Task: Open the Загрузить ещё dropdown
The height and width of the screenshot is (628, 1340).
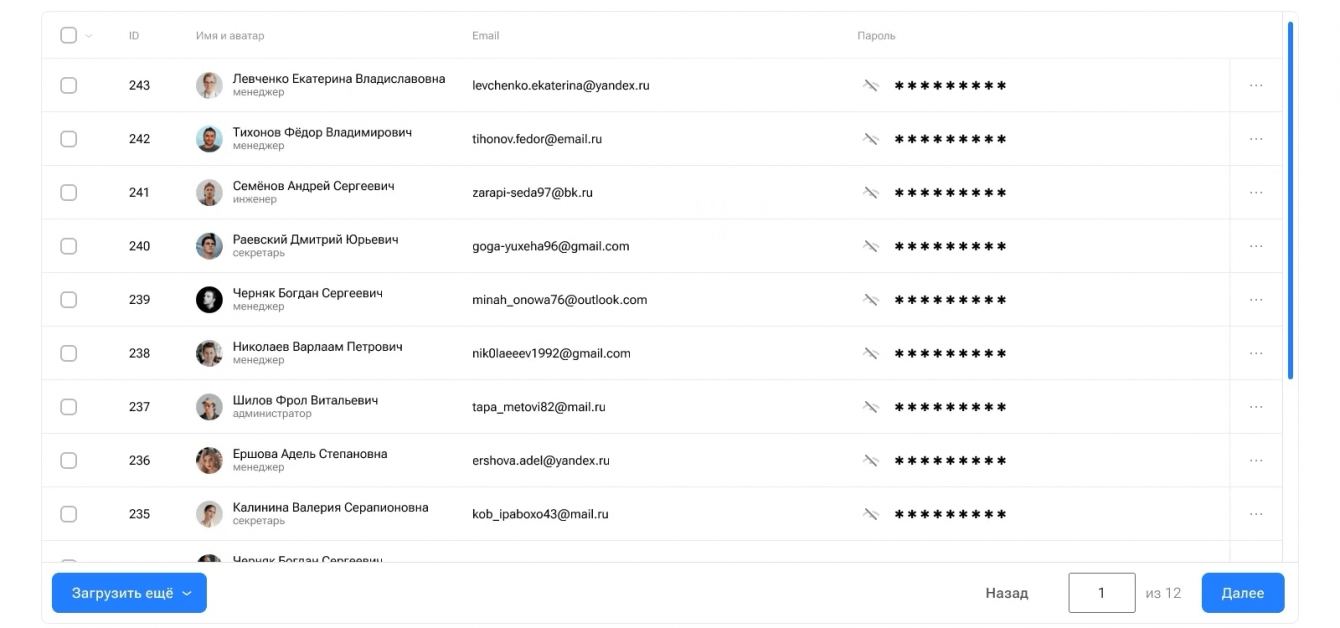Action: 129,593
